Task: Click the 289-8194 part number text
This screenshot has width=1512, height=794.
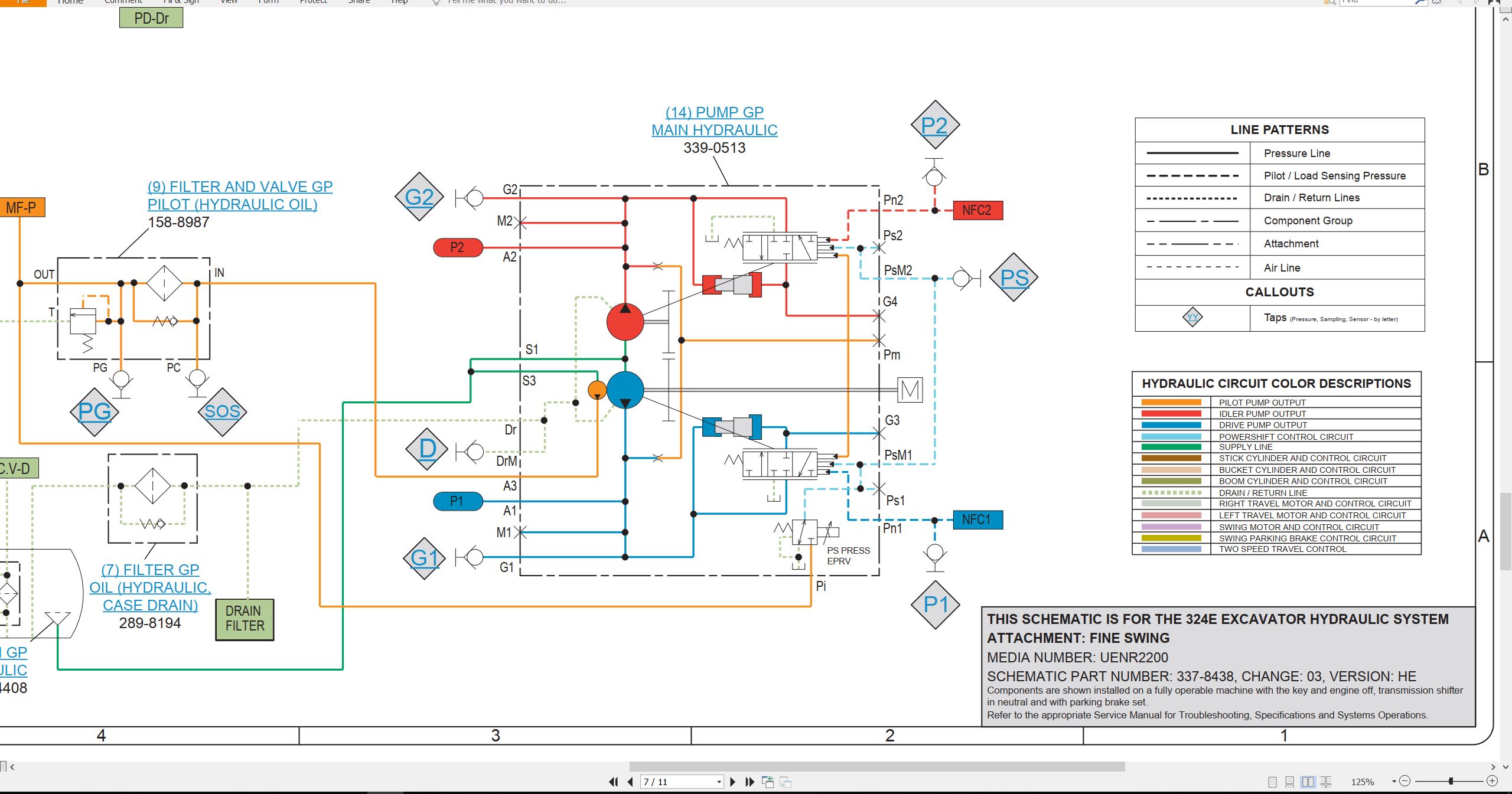Action: pyautogui.click(x=150, y=623)
